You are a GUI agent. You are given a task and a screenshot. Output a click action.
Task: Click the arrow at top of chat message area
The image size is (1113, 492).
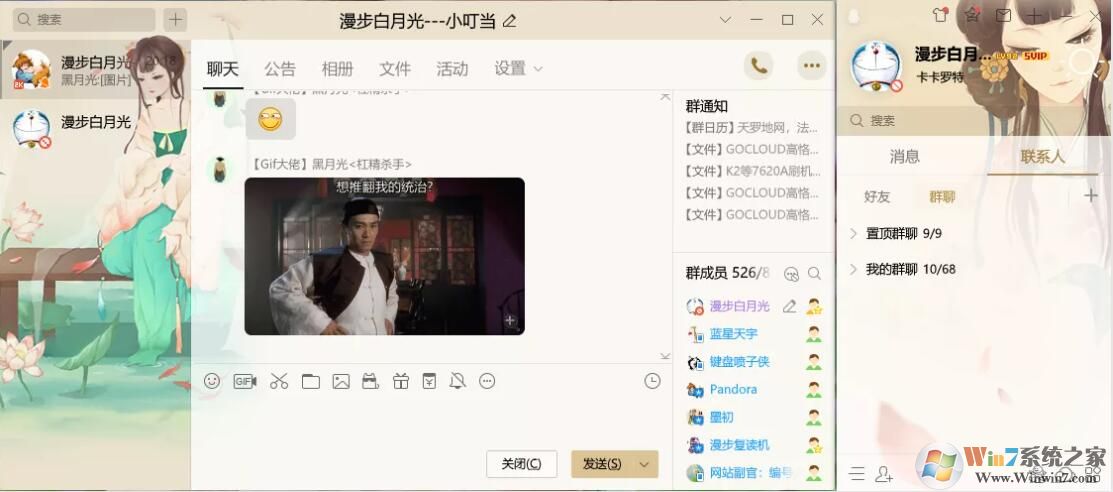[665, 97]
